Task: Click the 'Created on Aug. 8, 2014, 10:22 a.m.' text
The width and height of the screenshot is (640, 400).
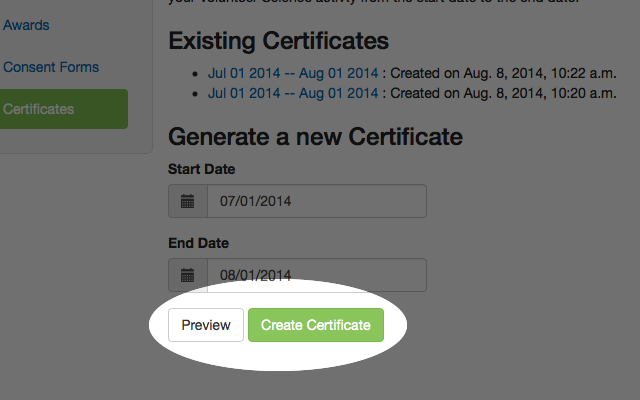Action: click(503, 73)
